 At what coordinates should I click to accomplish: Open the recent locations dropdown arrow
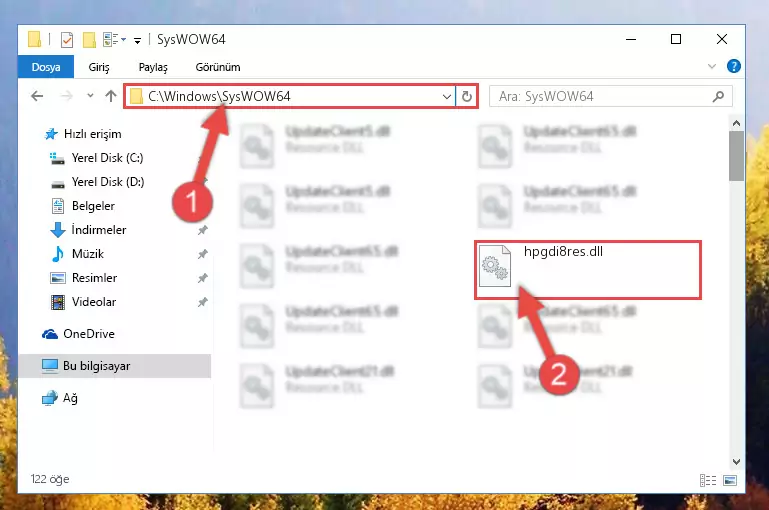(x=90, y=96)
